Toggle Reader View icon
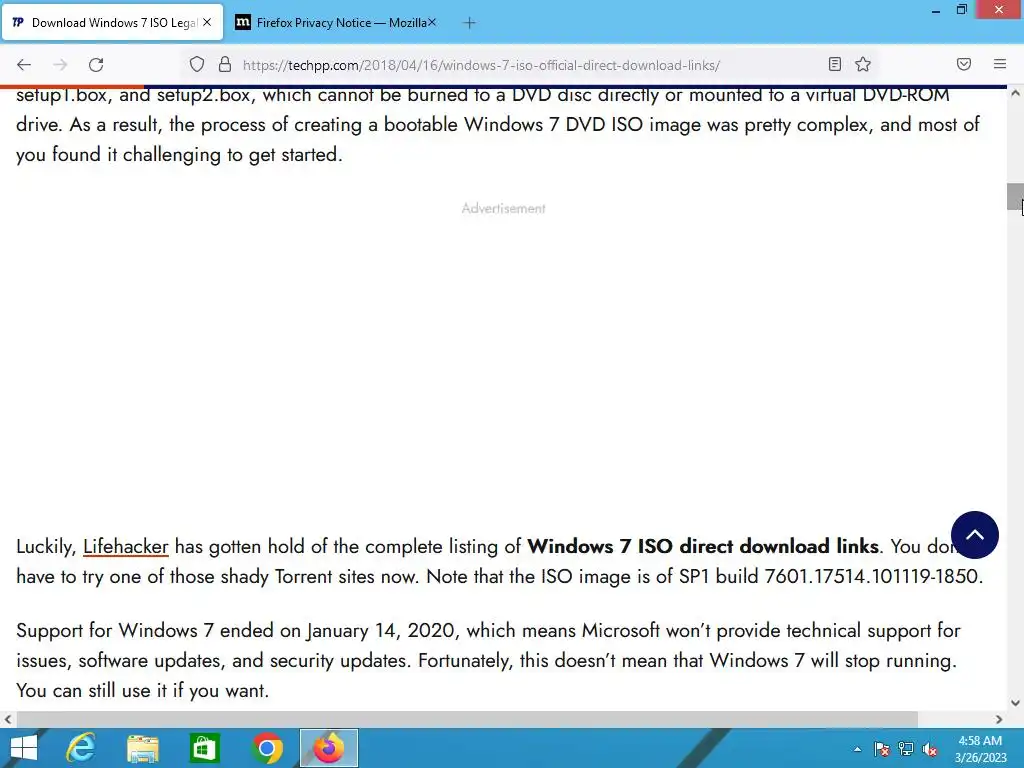This screenshot has width=1024, height=768. pyautogui.click(x=835, y=64)
